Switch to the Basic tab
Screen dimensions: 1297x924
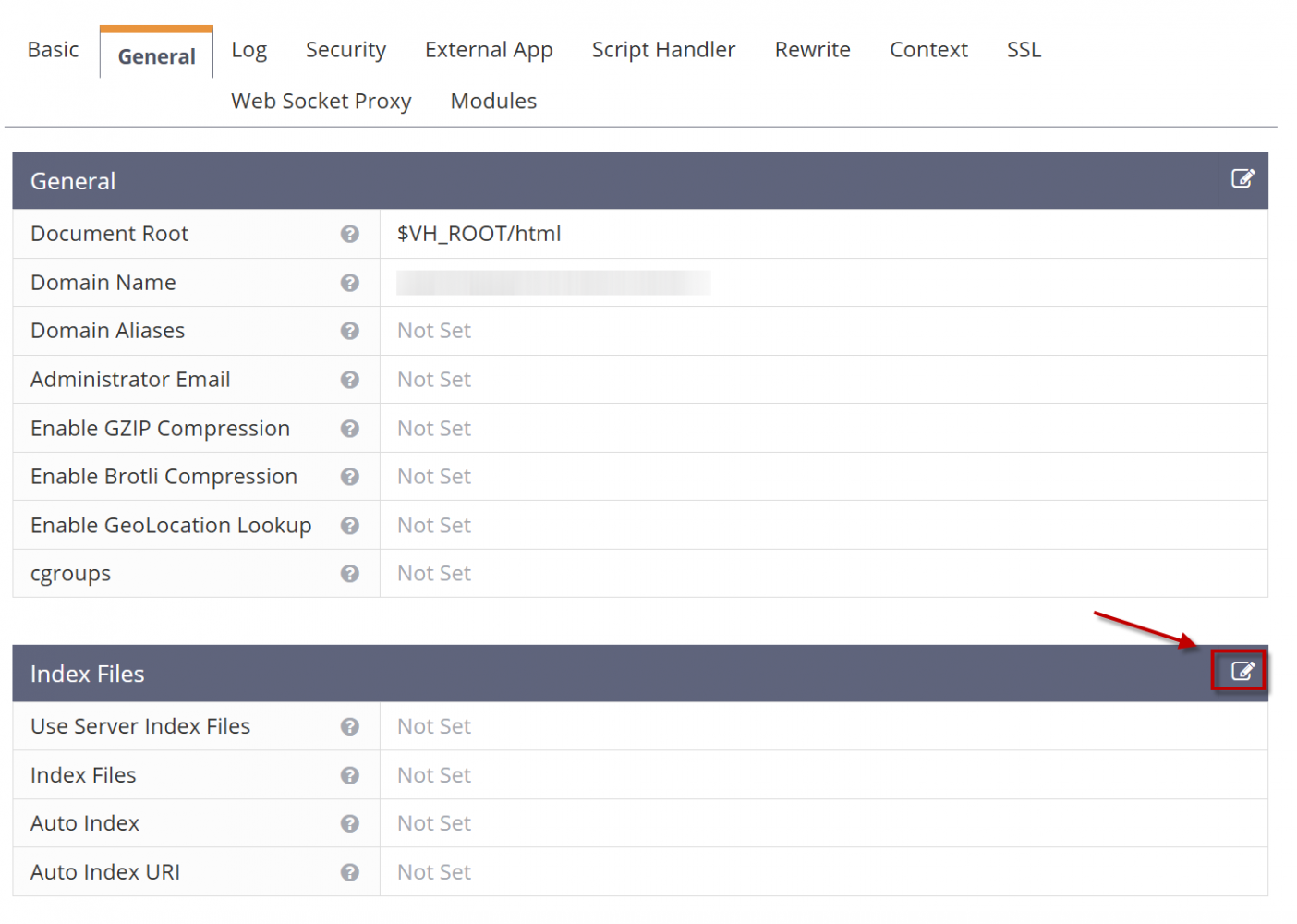53,50
